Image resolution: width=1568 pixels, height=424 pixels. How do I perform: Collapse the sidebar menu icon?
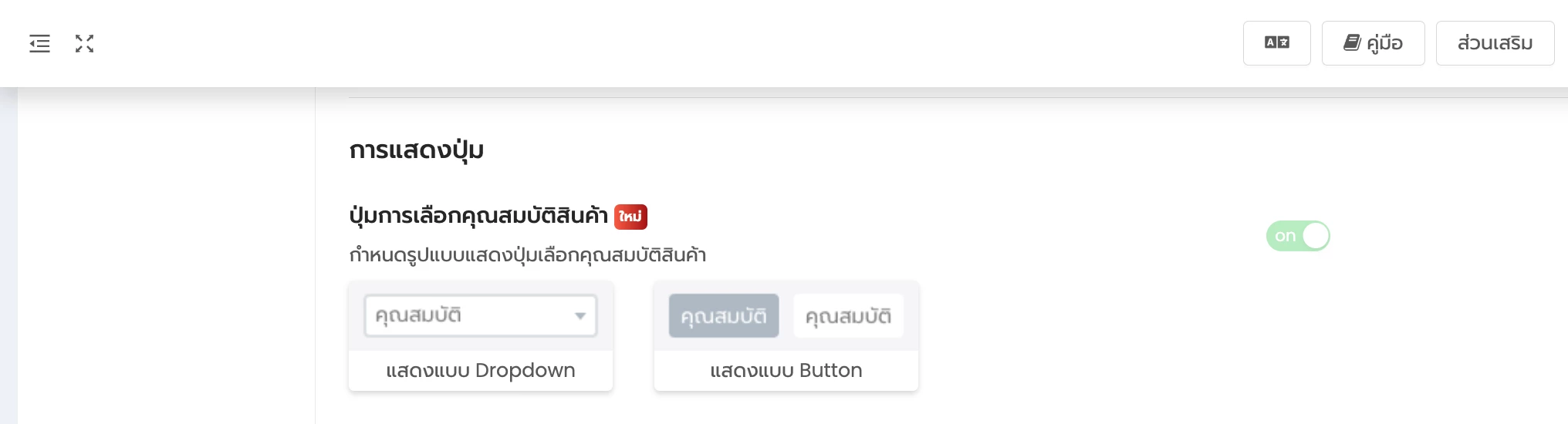click(x=40, y=44)
